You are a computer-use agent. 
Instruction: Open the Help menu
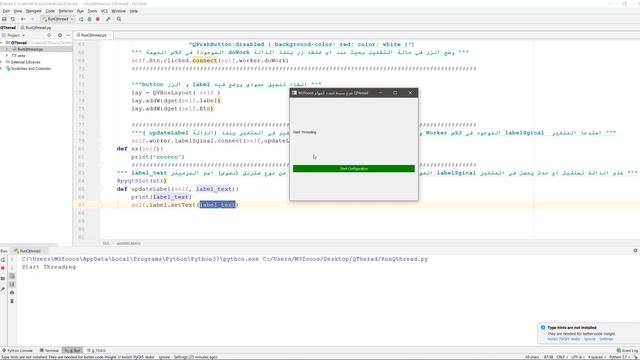coord(133,11)
